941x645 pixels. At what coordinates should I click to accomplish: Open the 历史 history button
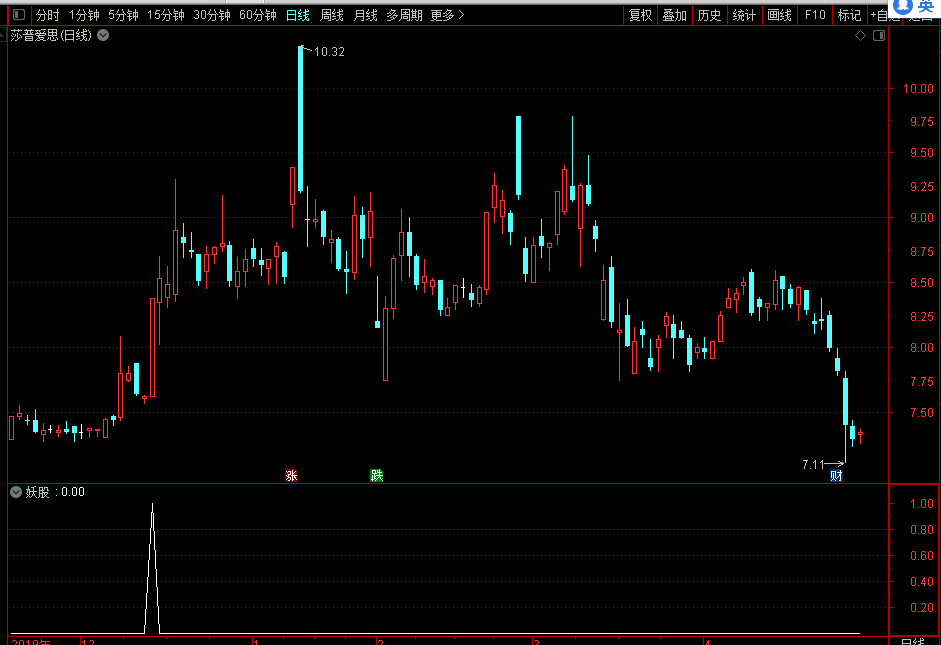[709, 15]
